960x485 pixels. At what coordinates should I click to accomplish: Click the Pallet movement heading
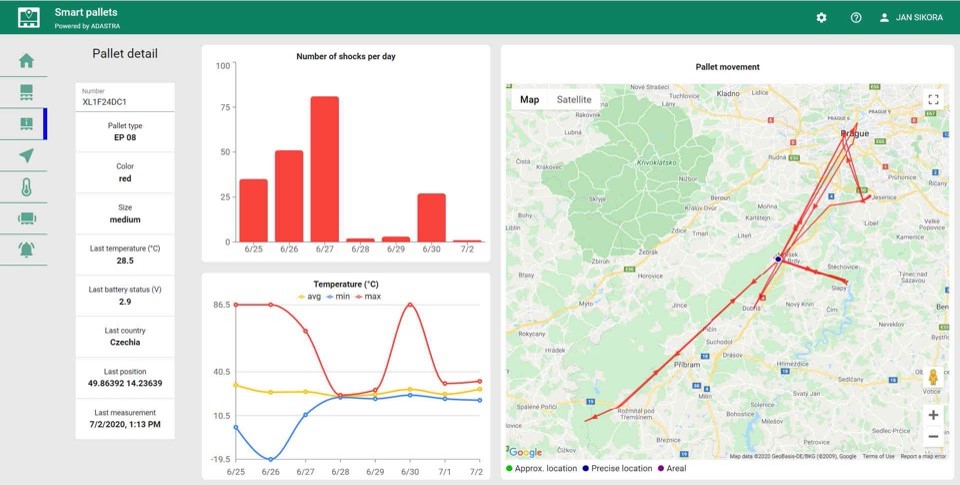(x=727, y=67)
